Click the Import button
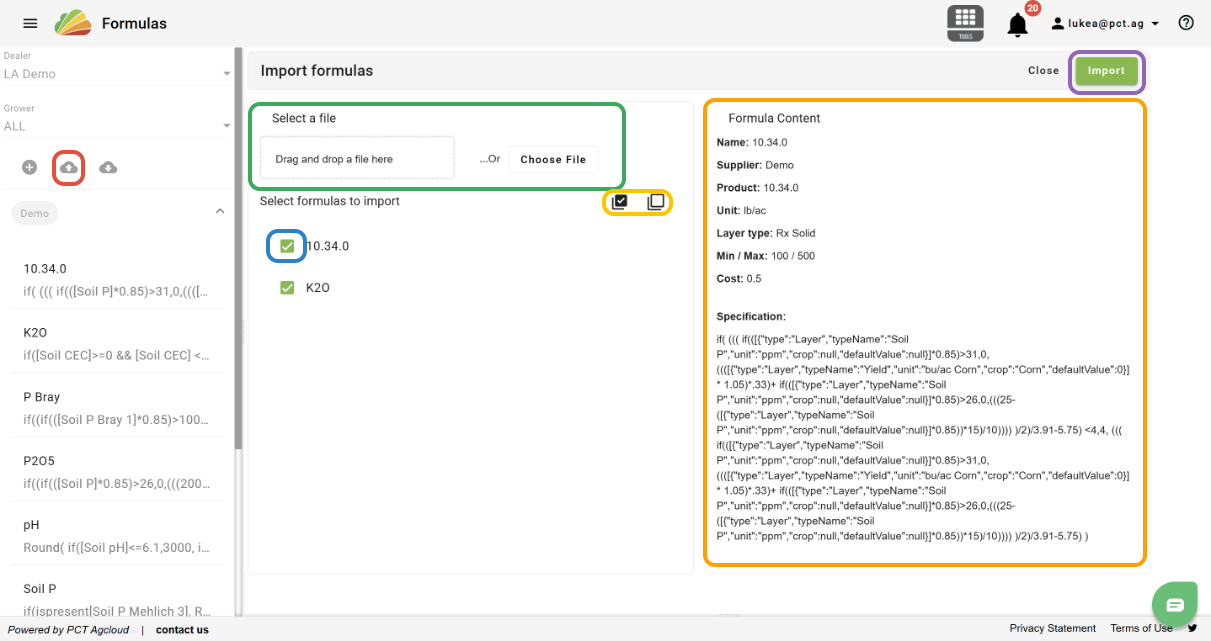This screenshot has width=1211, height=641. (x=1106, y=71)
